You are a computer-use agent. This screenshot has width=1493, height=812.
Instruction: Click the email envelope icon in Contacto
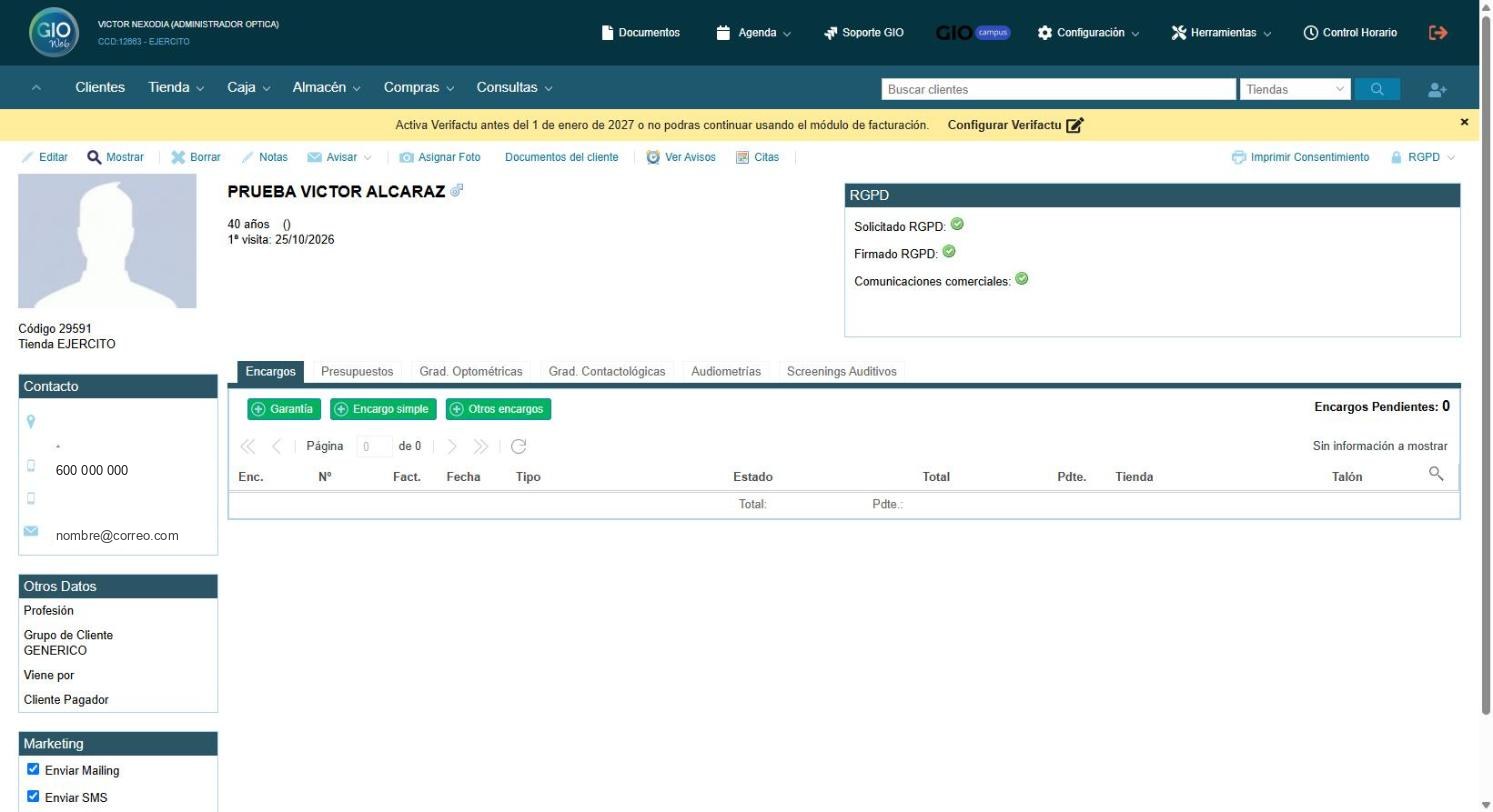tap(31, 531)
